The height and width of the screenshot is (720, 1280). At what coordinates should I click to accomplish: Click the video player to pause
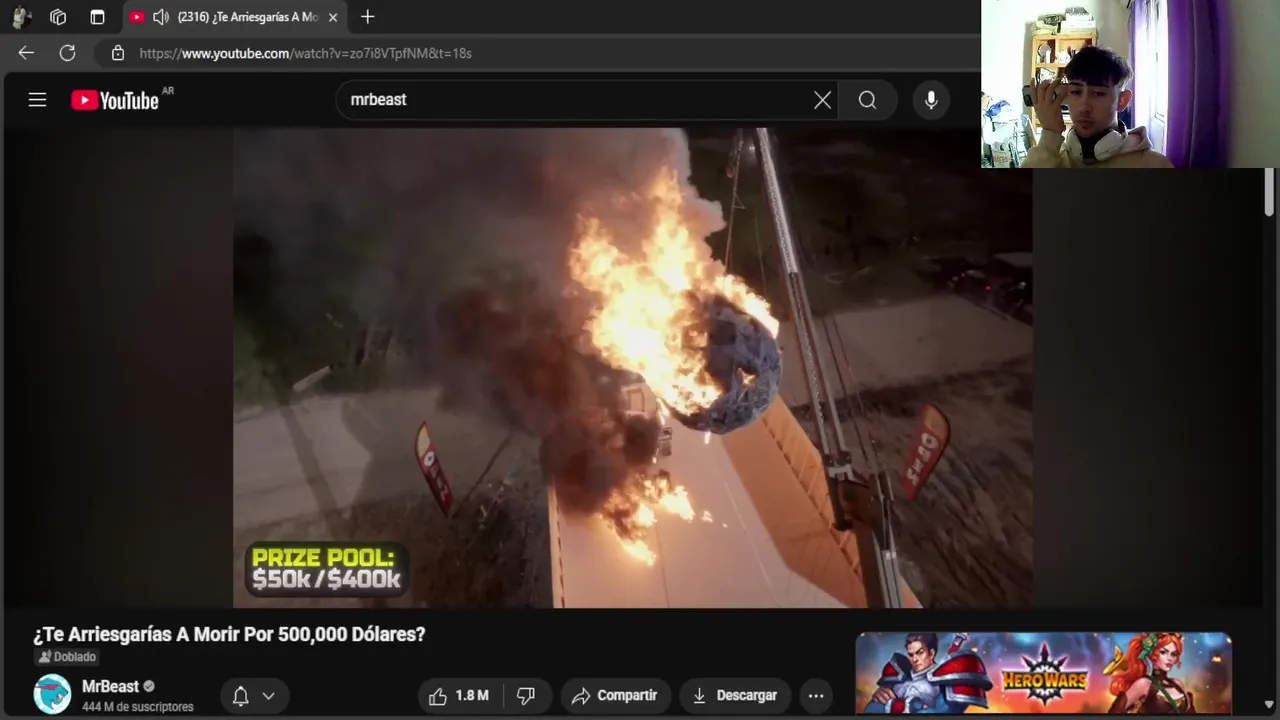(633, 368)
